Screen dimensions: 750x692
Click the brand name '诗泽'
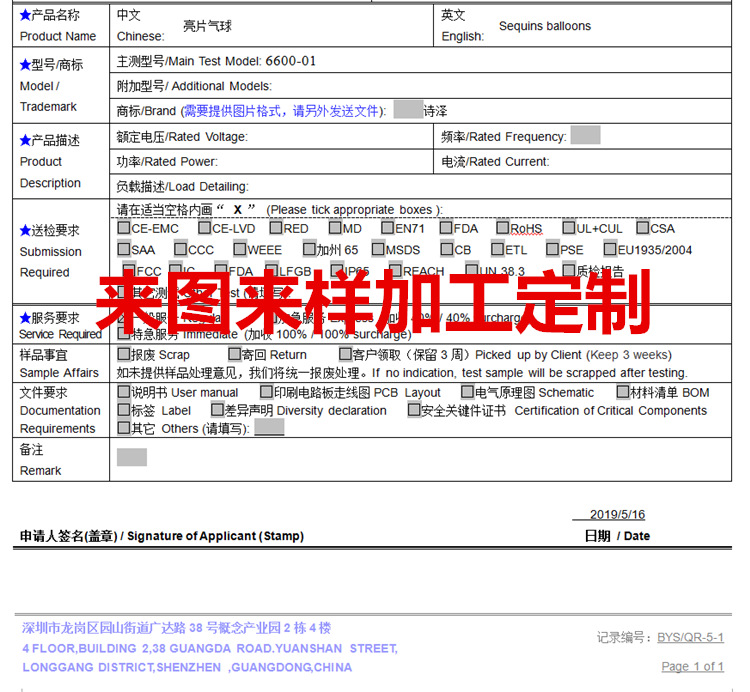point(435,111)
